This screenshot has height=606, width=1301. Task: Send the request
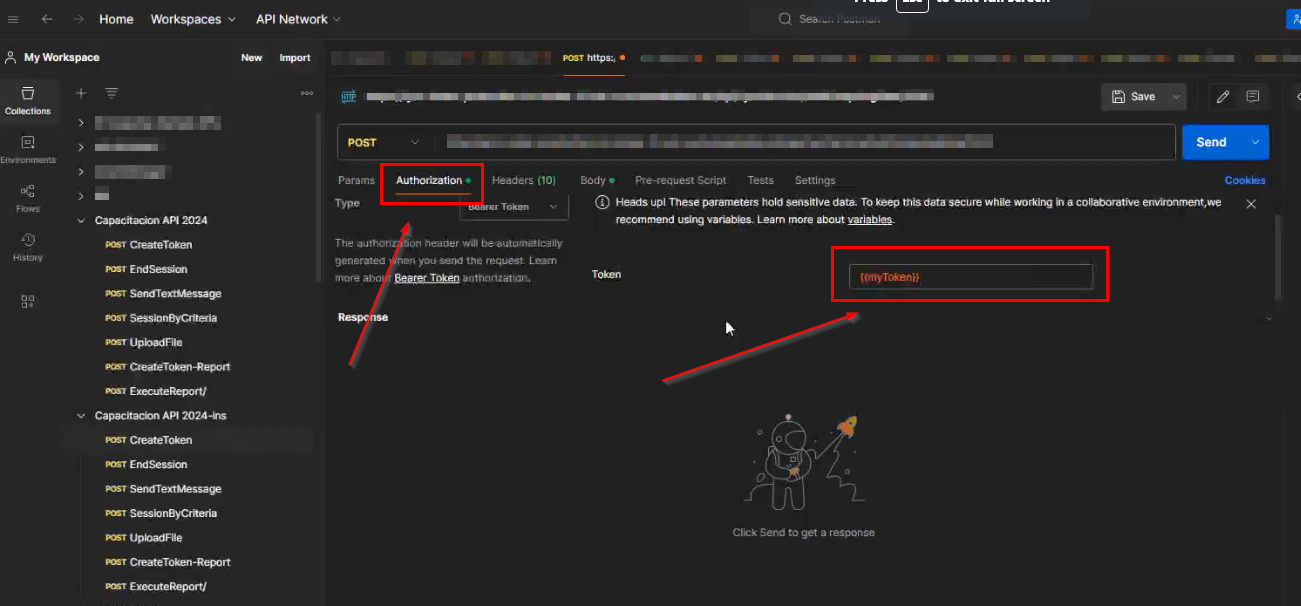(1212, 142)
